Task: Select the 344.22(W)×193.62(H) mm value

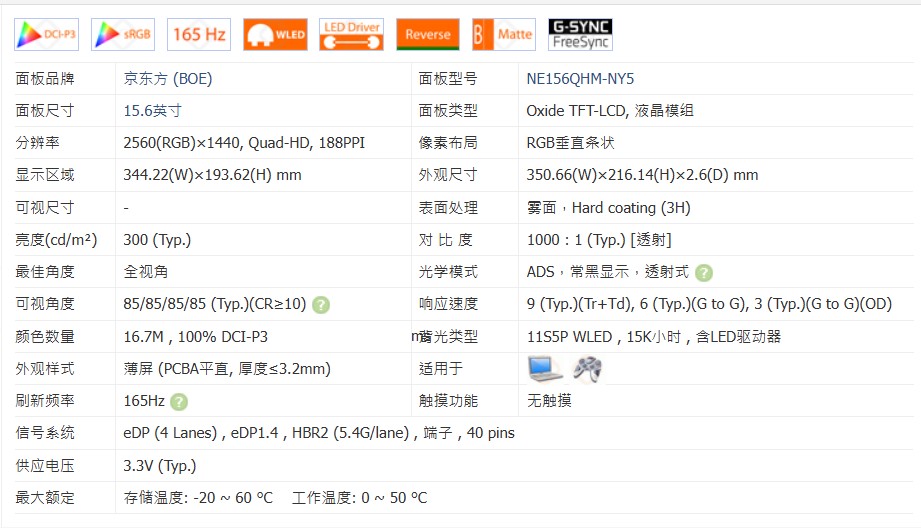Action: pyautogui.click(x=212, y=175)
